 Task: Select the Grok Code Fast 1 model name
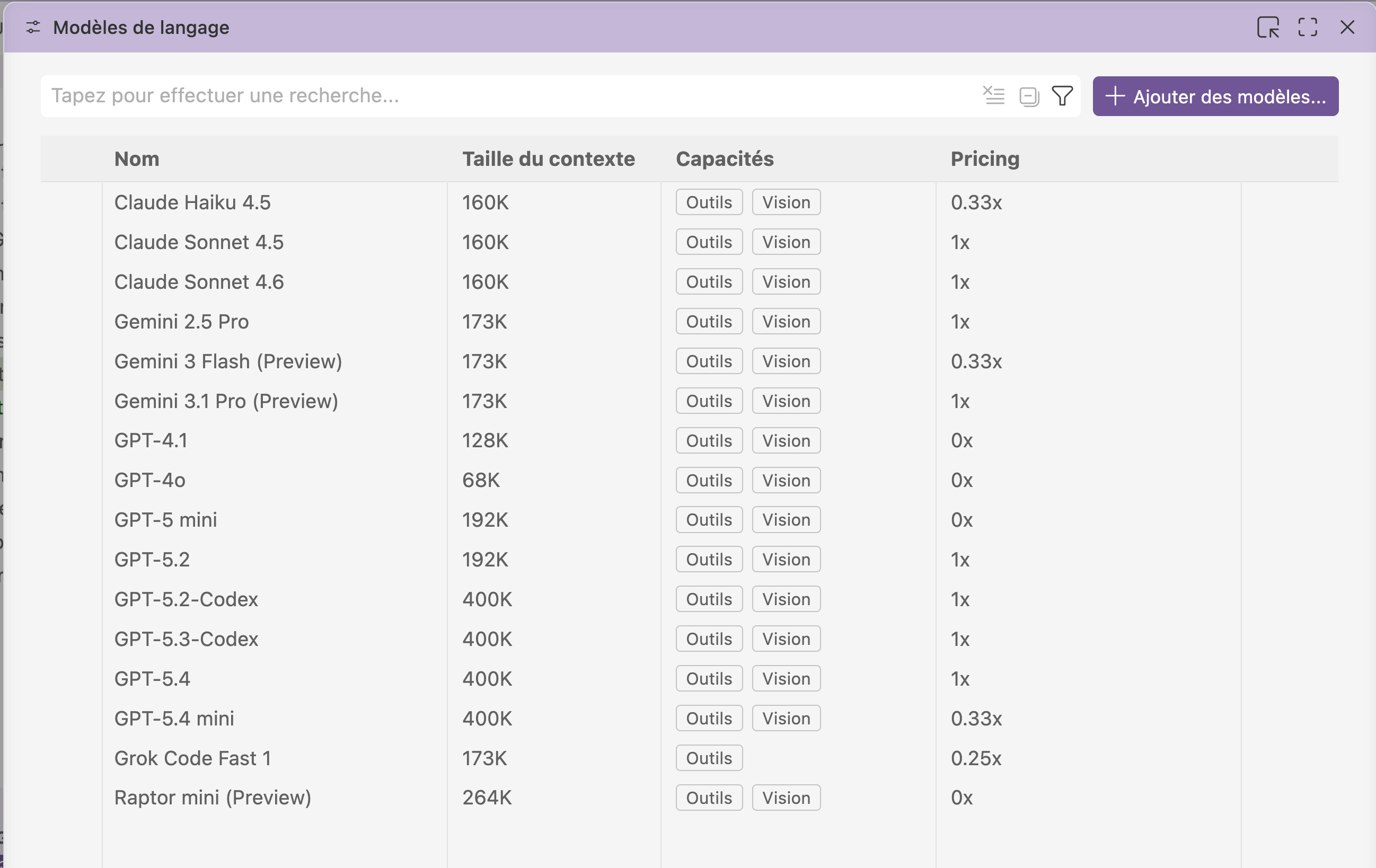point(192,758)
